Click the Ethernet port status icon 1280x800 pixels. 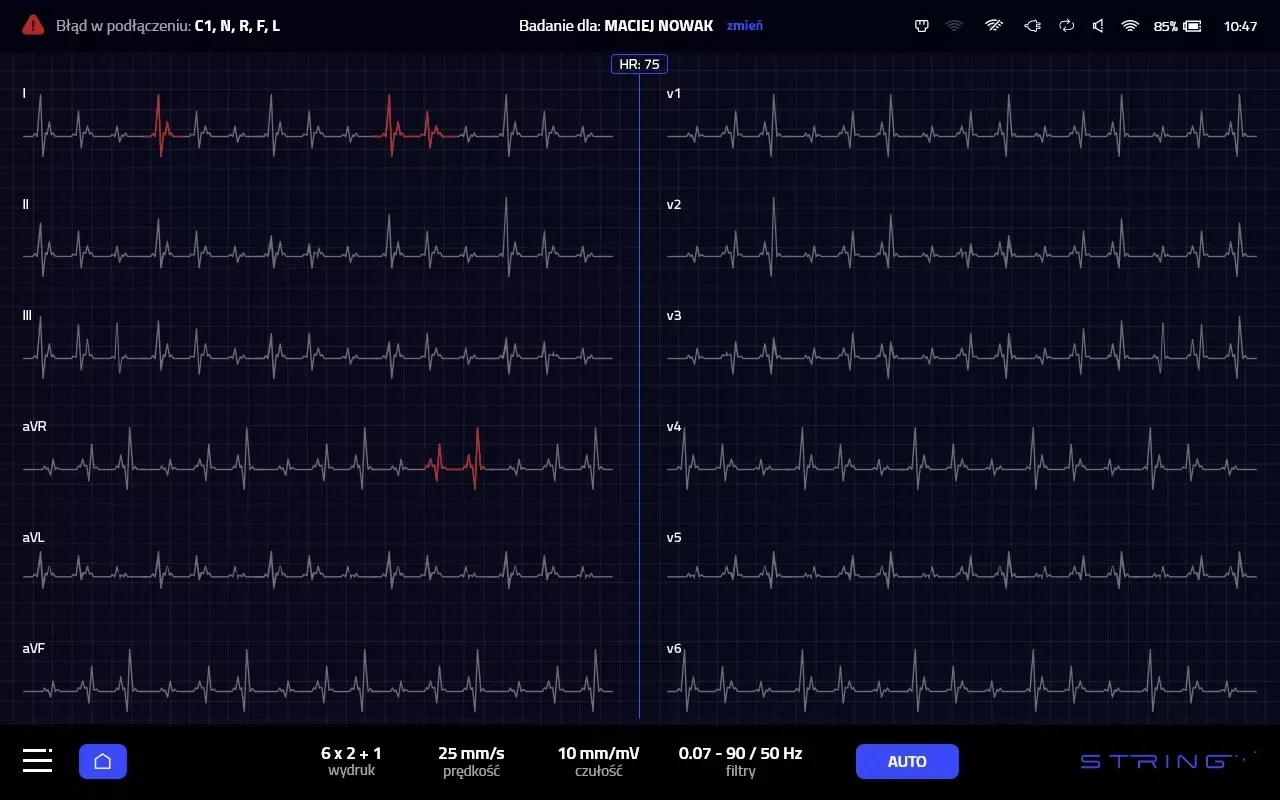pos(921,26)
